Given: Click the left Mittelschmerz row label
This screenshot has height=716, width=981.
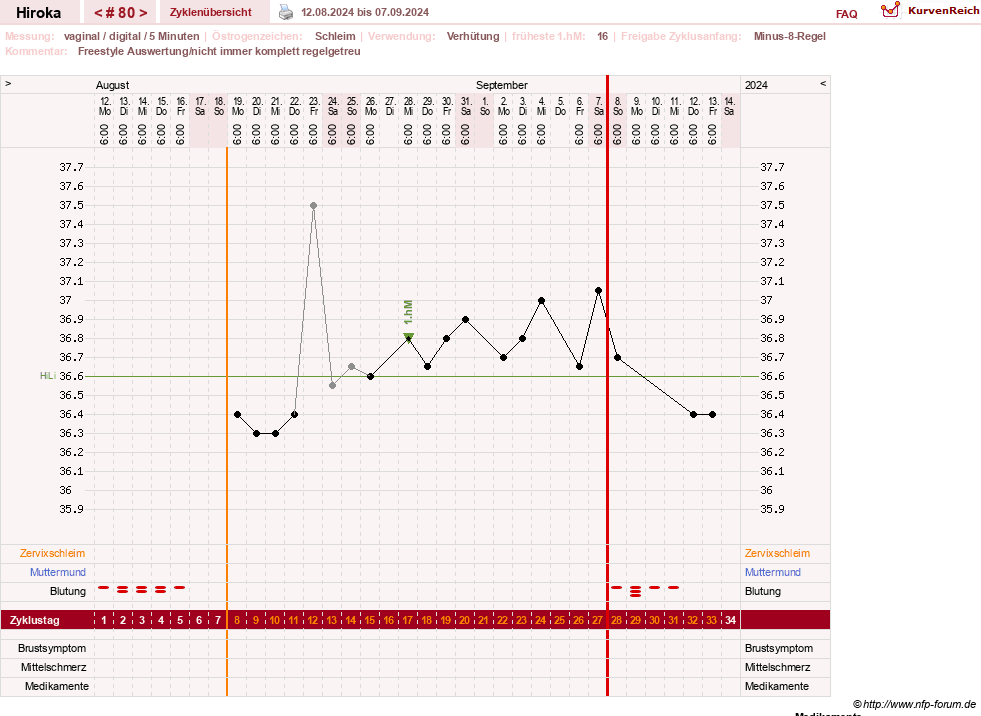Looking at the screenshot, I should tap(54, 667).
